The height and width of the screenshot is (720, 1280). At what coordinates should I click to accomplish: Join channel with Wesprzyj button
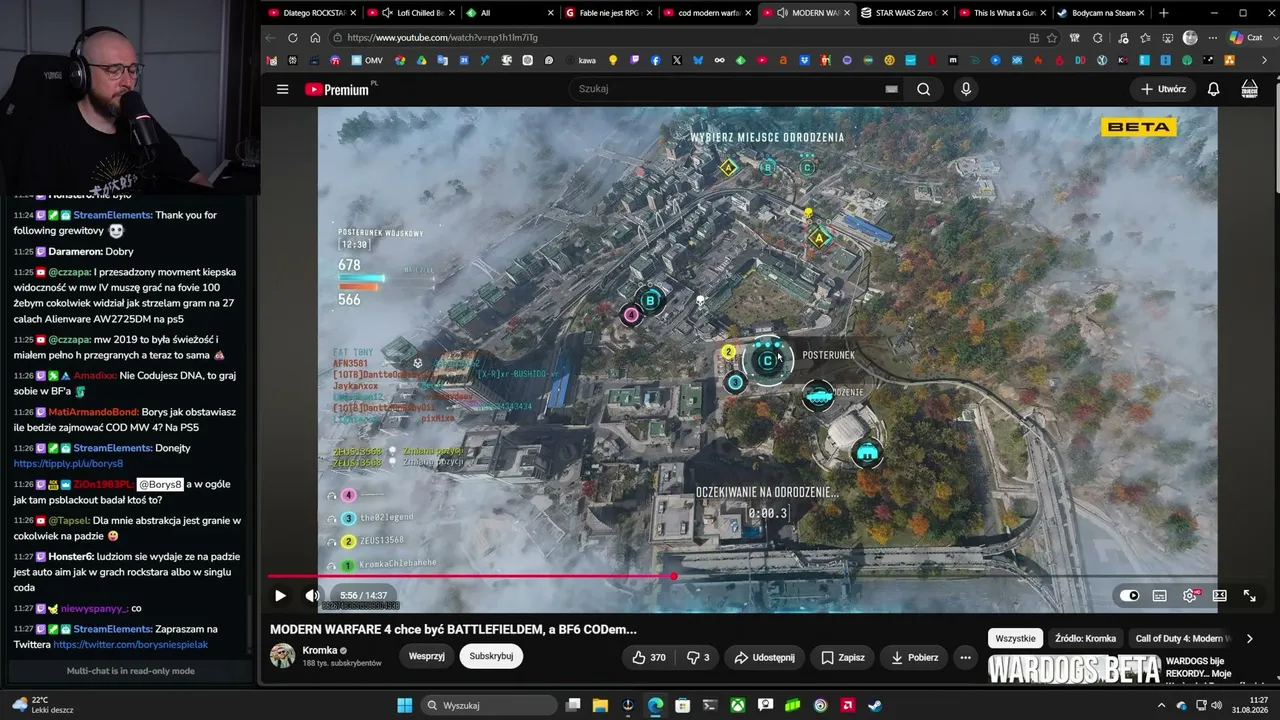pos(427,656)
